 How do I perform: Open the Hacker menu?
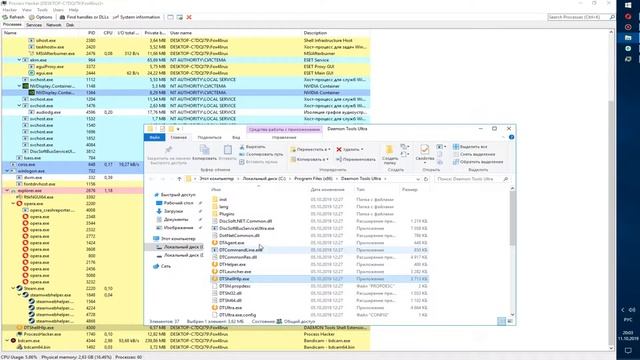(10, 9)
